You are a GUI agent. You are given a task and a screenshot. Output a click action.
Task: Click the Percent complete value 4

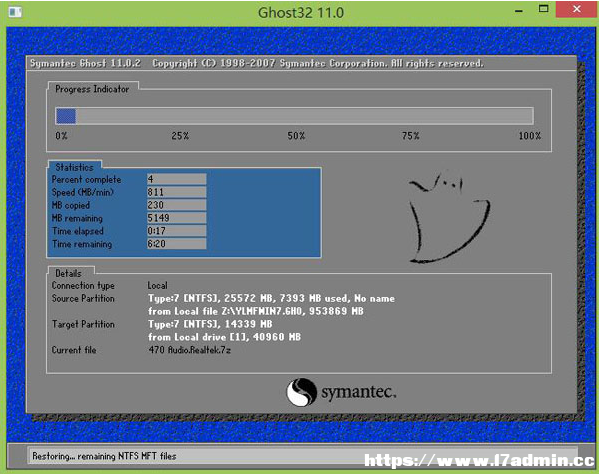coord(176,179)
